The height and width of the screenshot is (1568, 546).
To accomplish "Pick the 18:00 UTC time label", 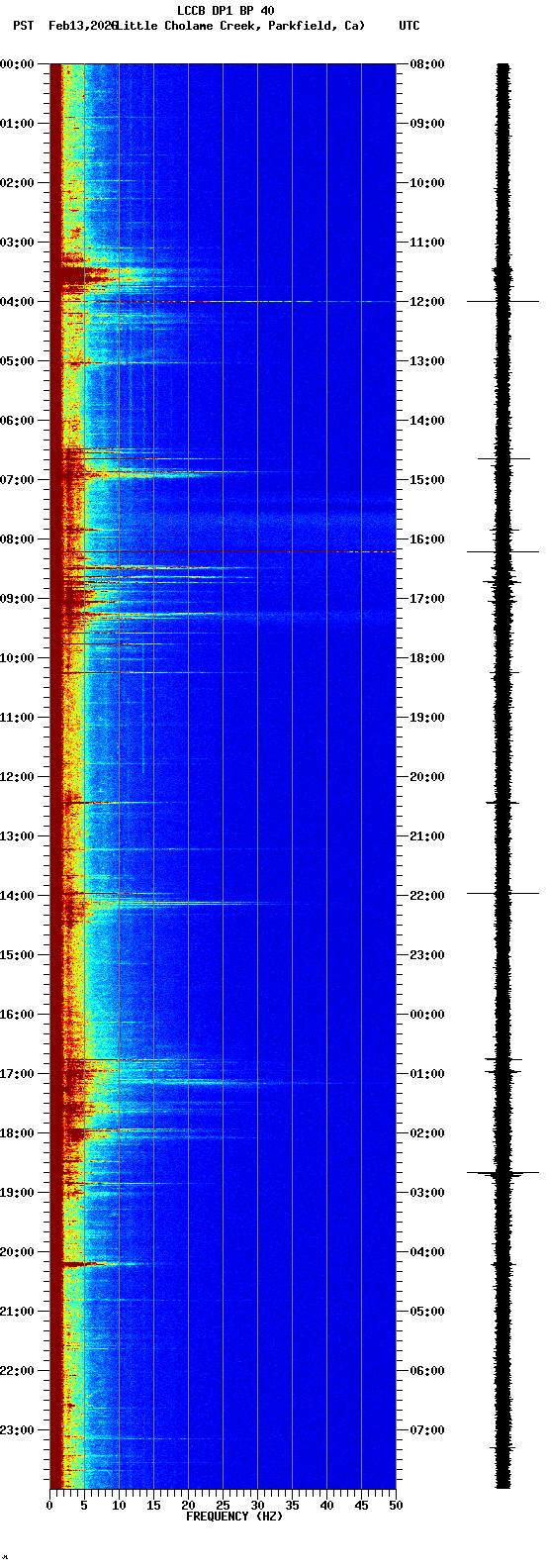I will tap(428, 658).
